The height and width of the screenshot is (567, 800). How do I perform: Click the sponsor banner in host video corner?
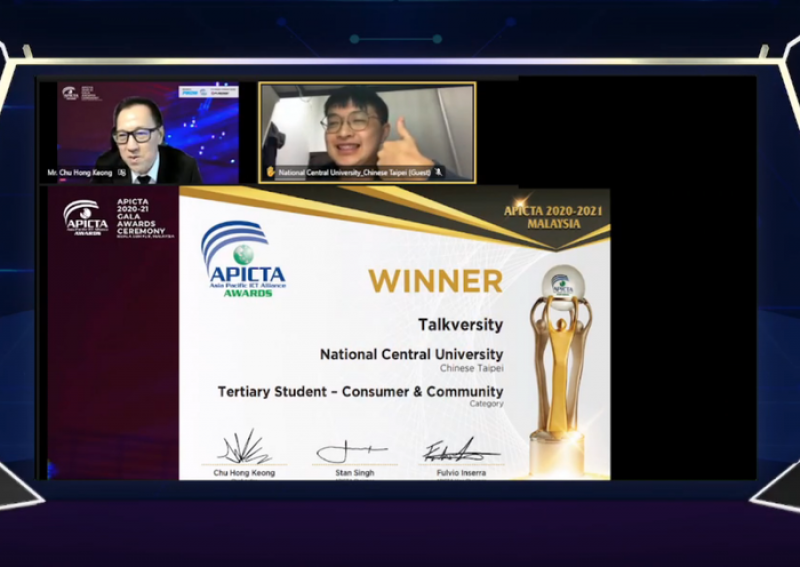point(208,92)
